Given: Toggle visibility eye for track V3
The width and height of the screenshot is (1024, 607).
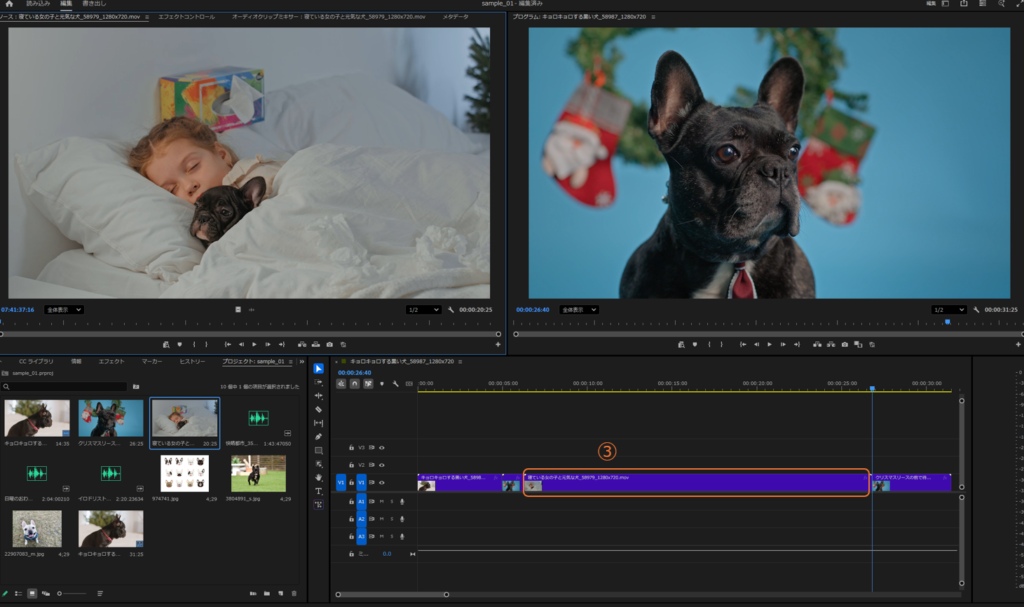Looking at the screenshot, I should [382, 448].
